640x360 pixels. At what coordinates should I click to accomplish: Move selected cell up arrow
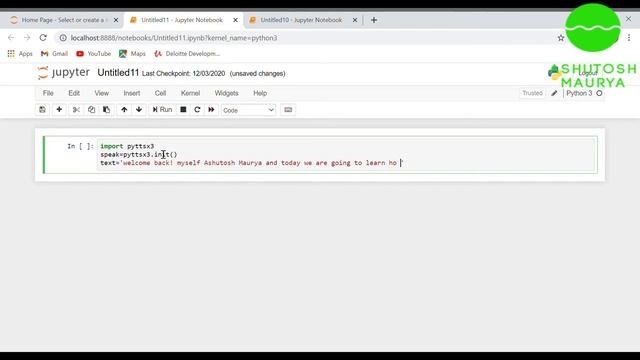pyautogui.click(x=124, y=110)
